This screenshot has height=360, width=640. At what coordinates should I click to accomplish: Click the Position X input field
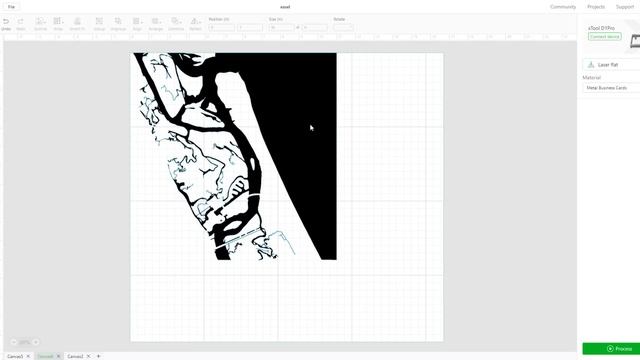[x=222, y=27]
